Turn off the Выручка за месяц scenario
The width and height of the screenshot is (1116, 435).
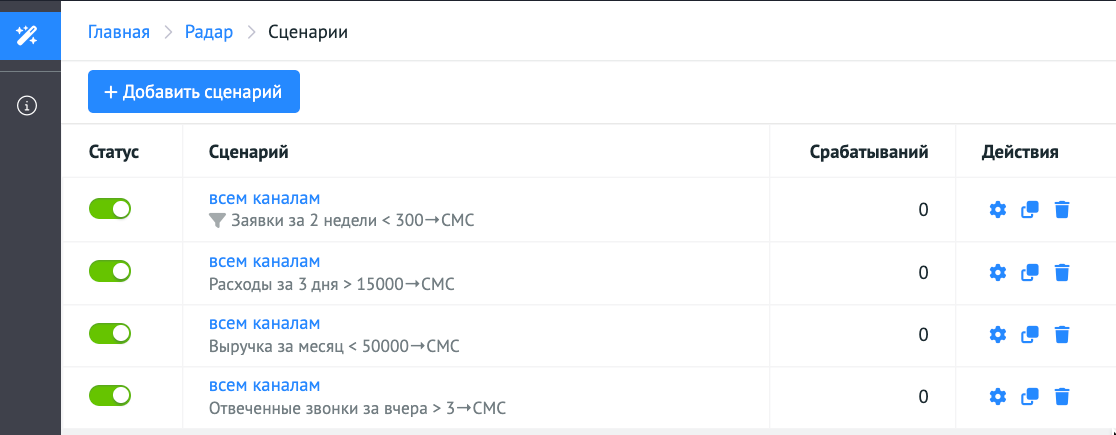click(110, 333)
